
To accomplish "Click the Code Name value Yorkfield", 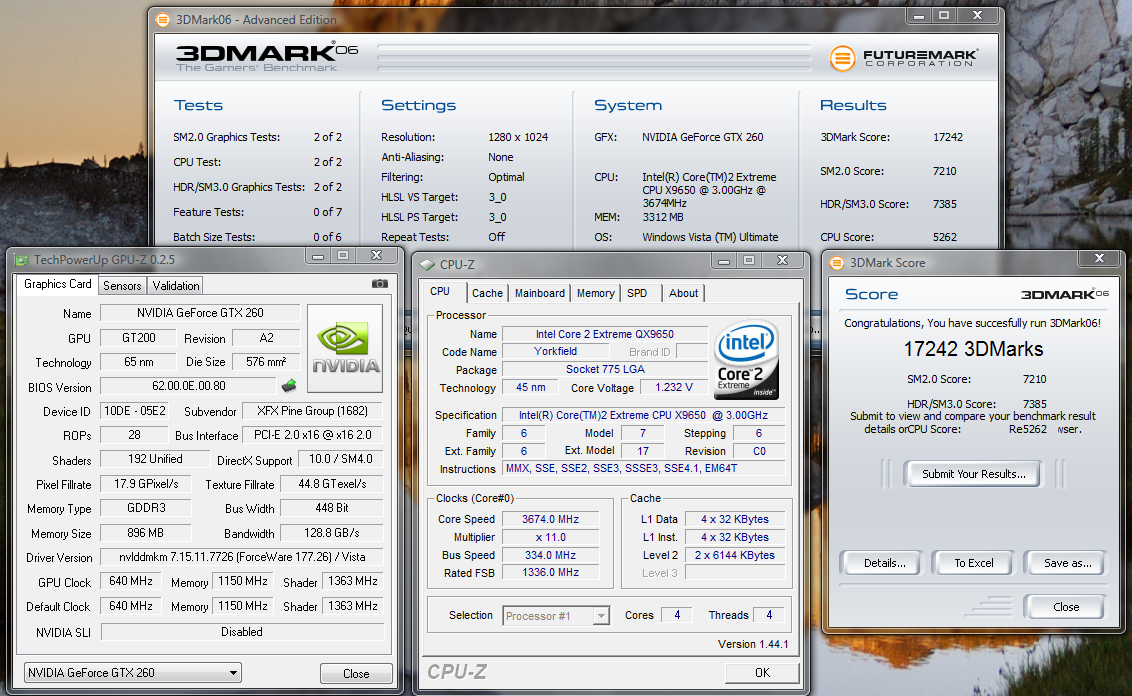I will (x=555, y=352).
